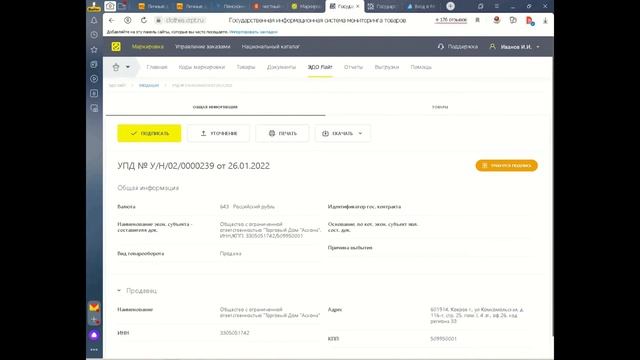Switch to the first Личные browser tab
Image resolution: width=640 pixels, height=360 pixels.
pyautogui.click(x=153, y=6)
